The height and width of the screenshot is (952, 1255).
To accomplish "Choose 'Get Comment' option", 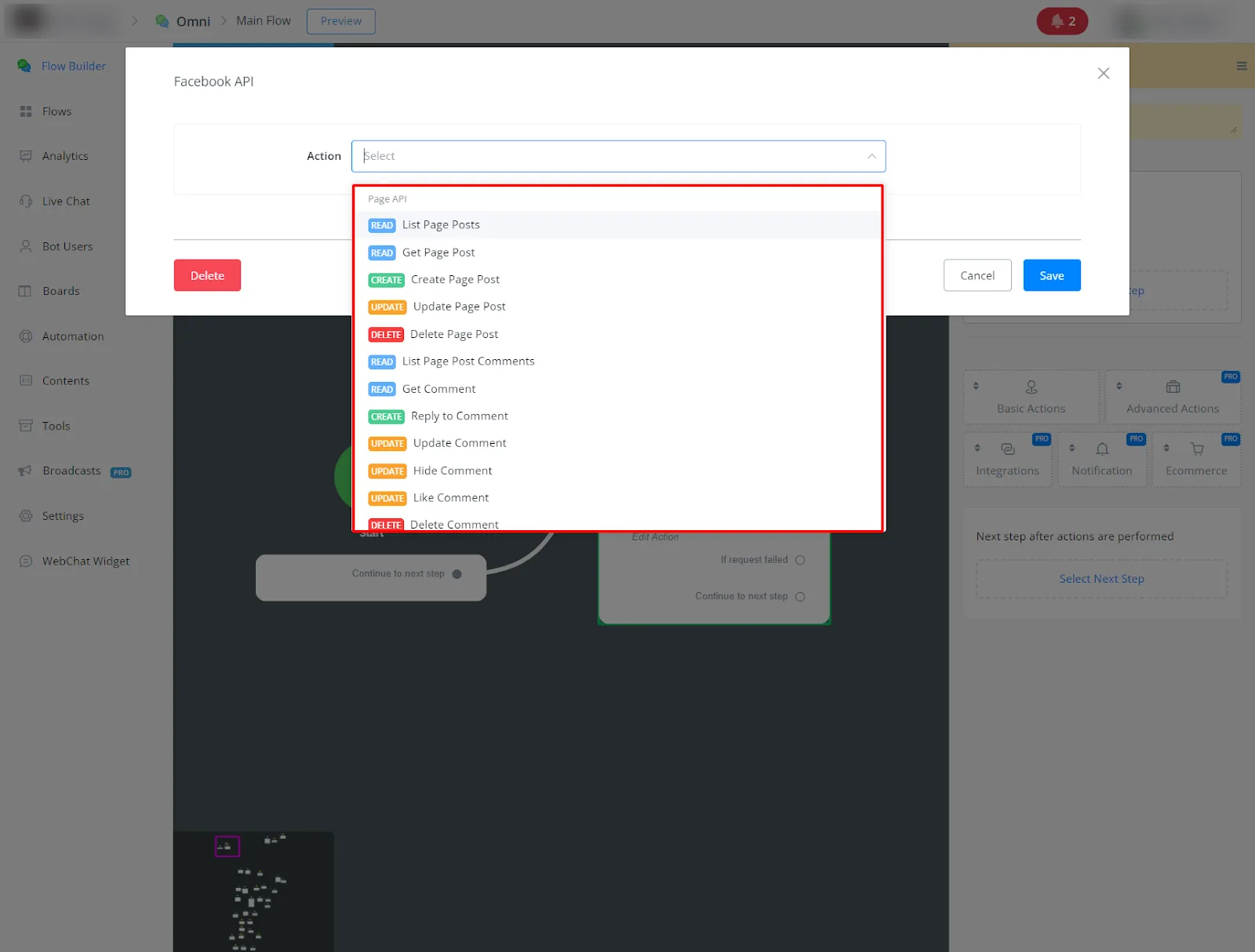I will point(619,389).
